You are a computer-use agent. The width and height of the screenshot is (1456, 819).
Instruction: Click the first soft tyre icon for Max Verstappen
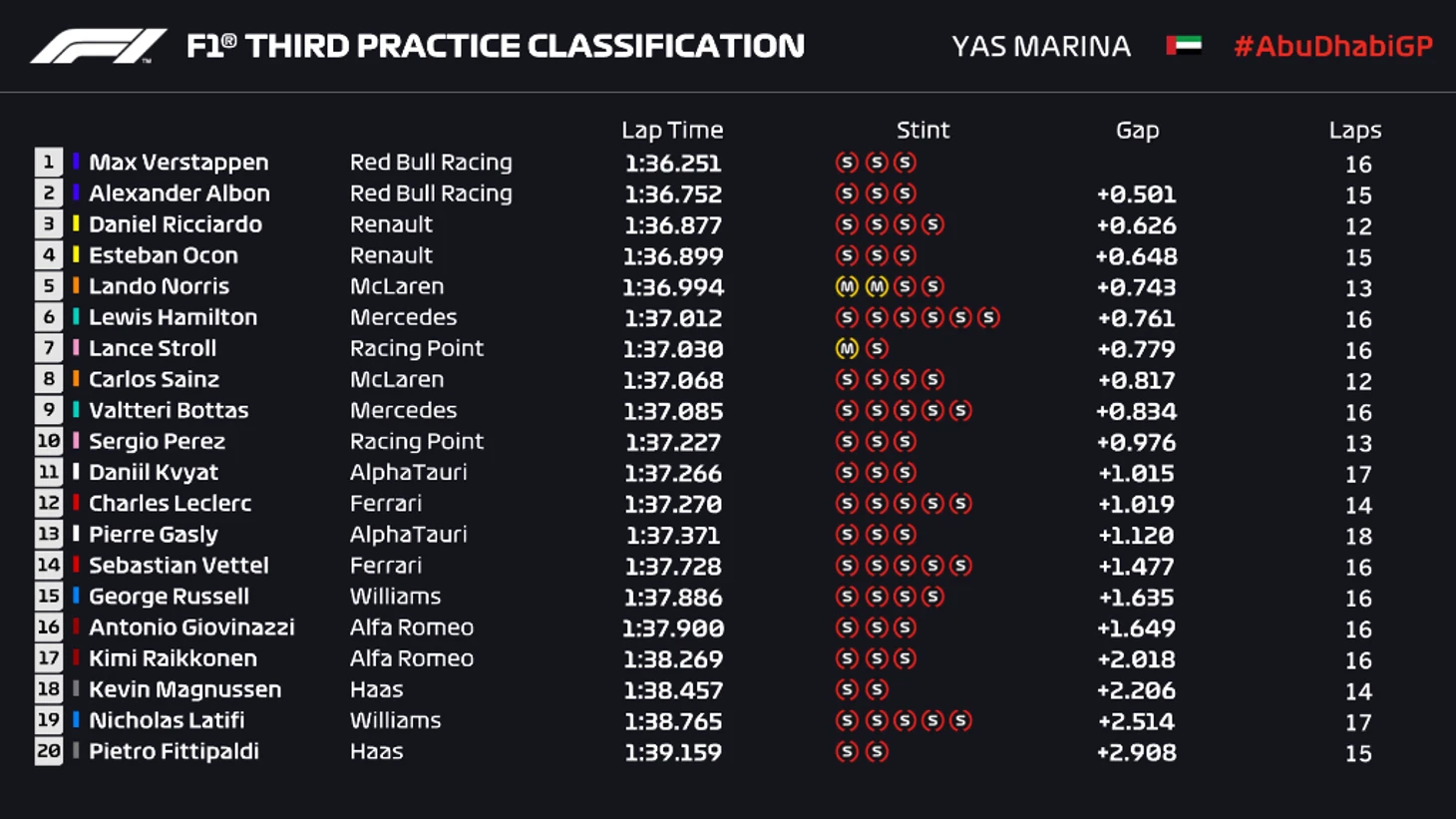[x=847, y=163]
